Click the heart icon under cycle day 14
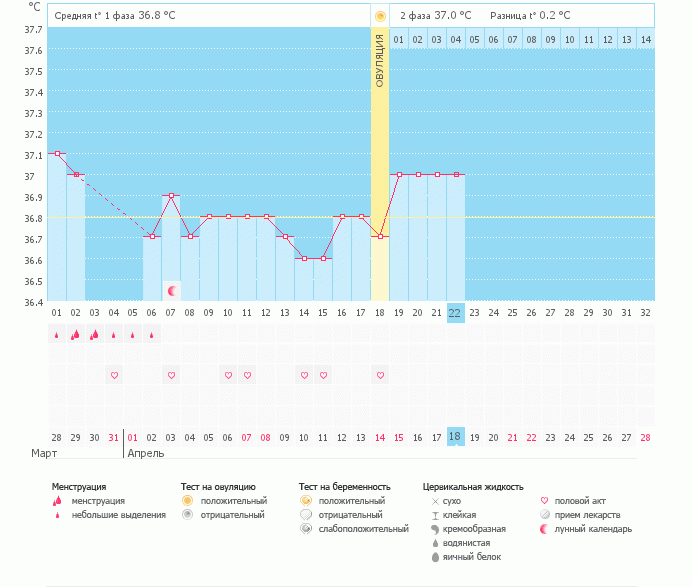The width and height of the screenshot is (693, 587). (x=304, y=375)
